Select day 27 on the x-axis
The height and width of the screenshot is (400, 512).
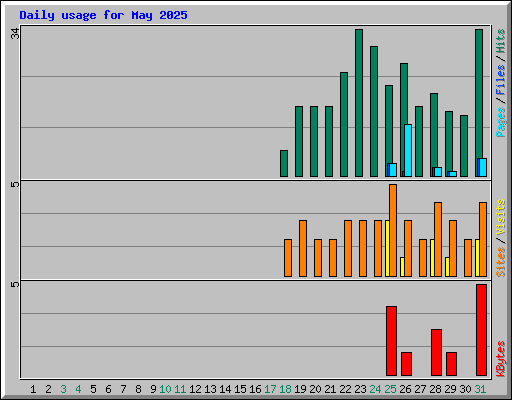pyautogui.click(x=420, y=389)
